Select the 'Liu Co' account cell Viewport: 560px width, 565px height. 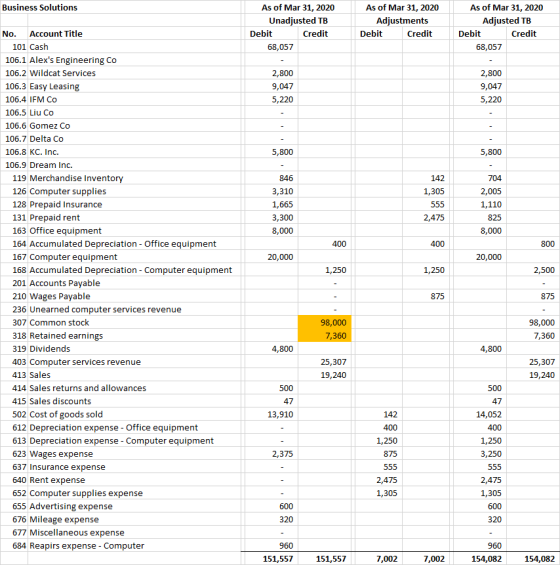pyautogui.click(x=41, y=113)
